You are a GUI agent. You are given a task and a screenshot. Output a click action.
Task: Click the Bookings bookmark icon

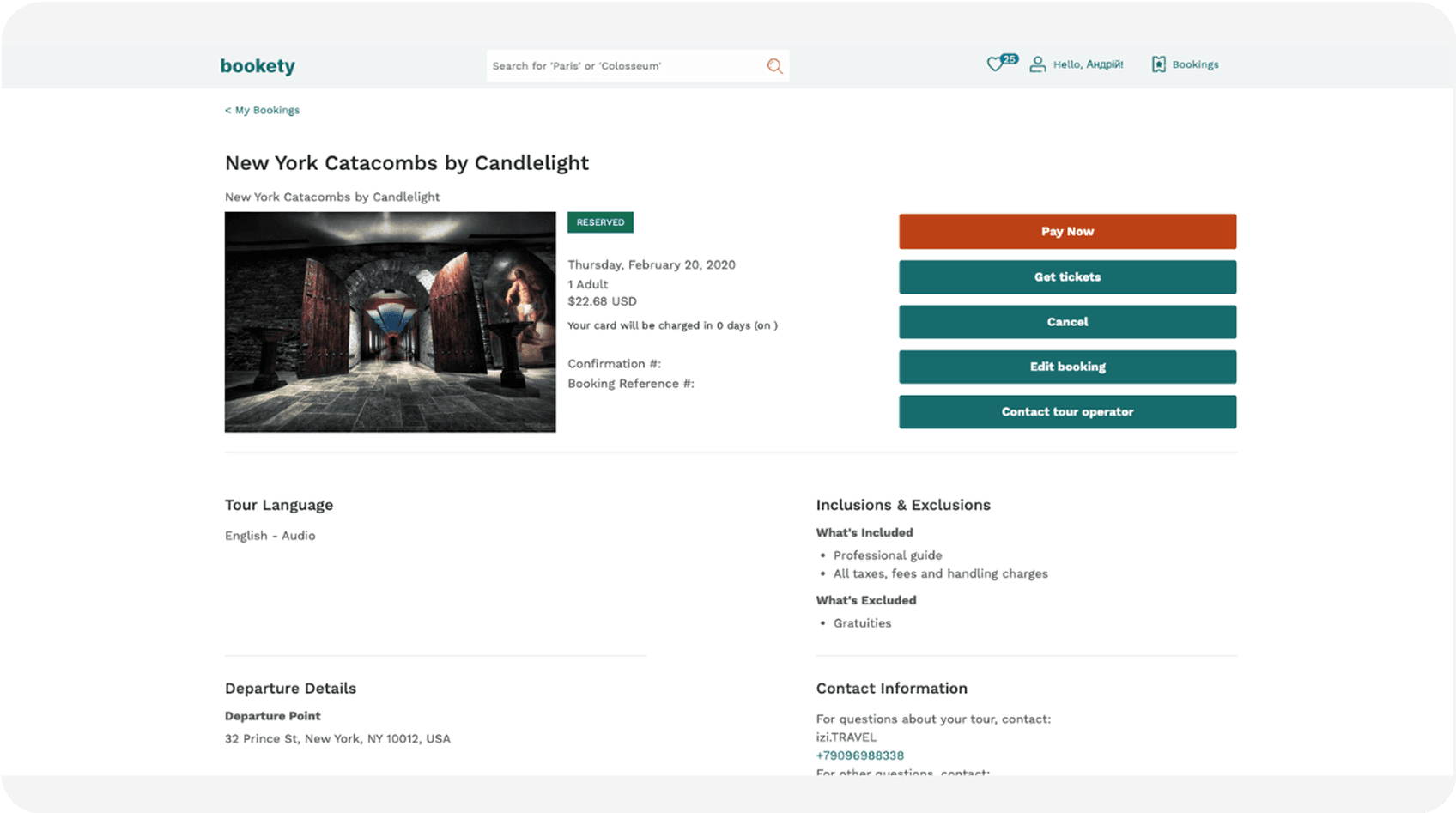coord(1158,64)
